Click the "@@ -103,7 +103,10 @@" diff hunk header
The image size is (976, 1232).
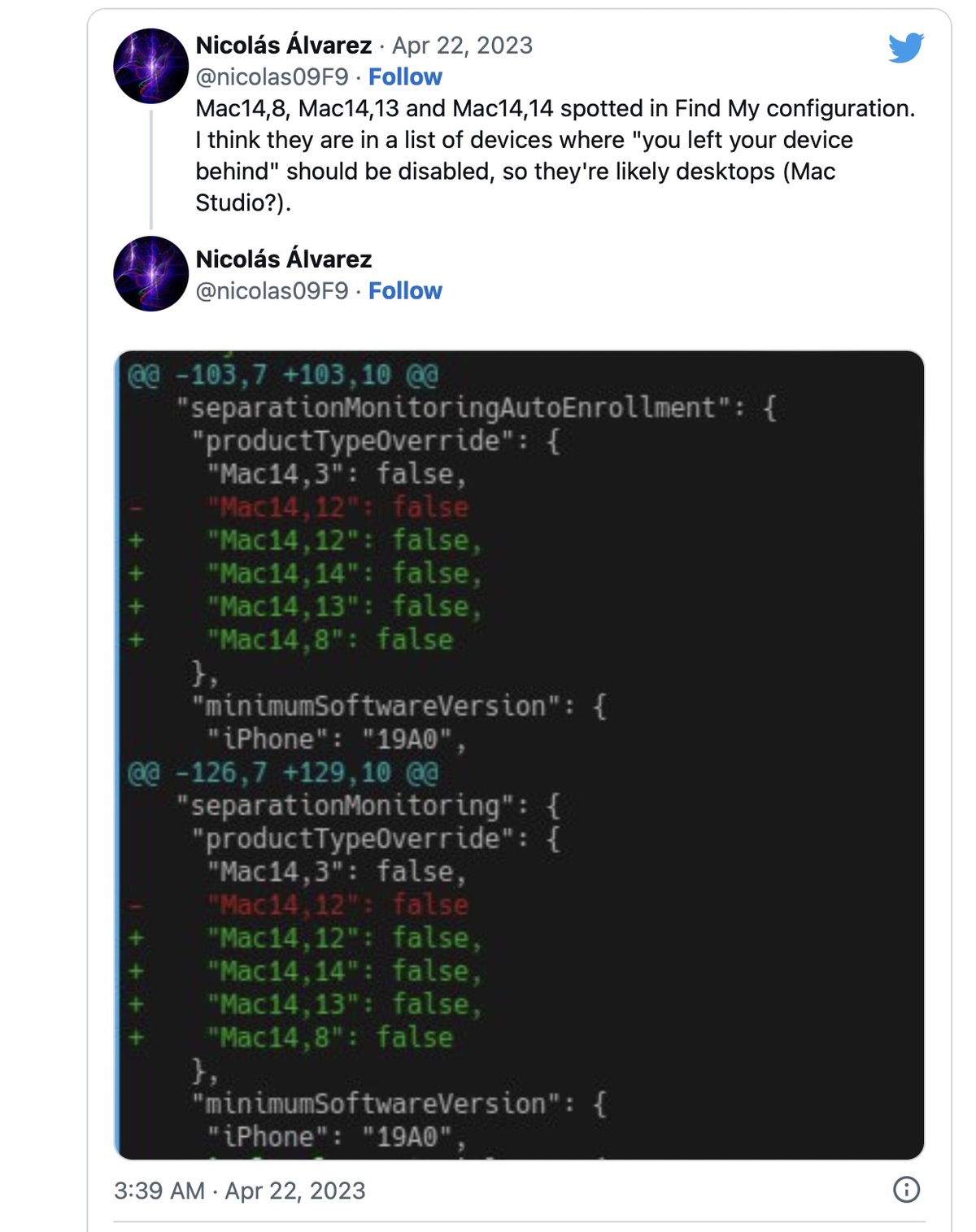click(x=282, y=375)
